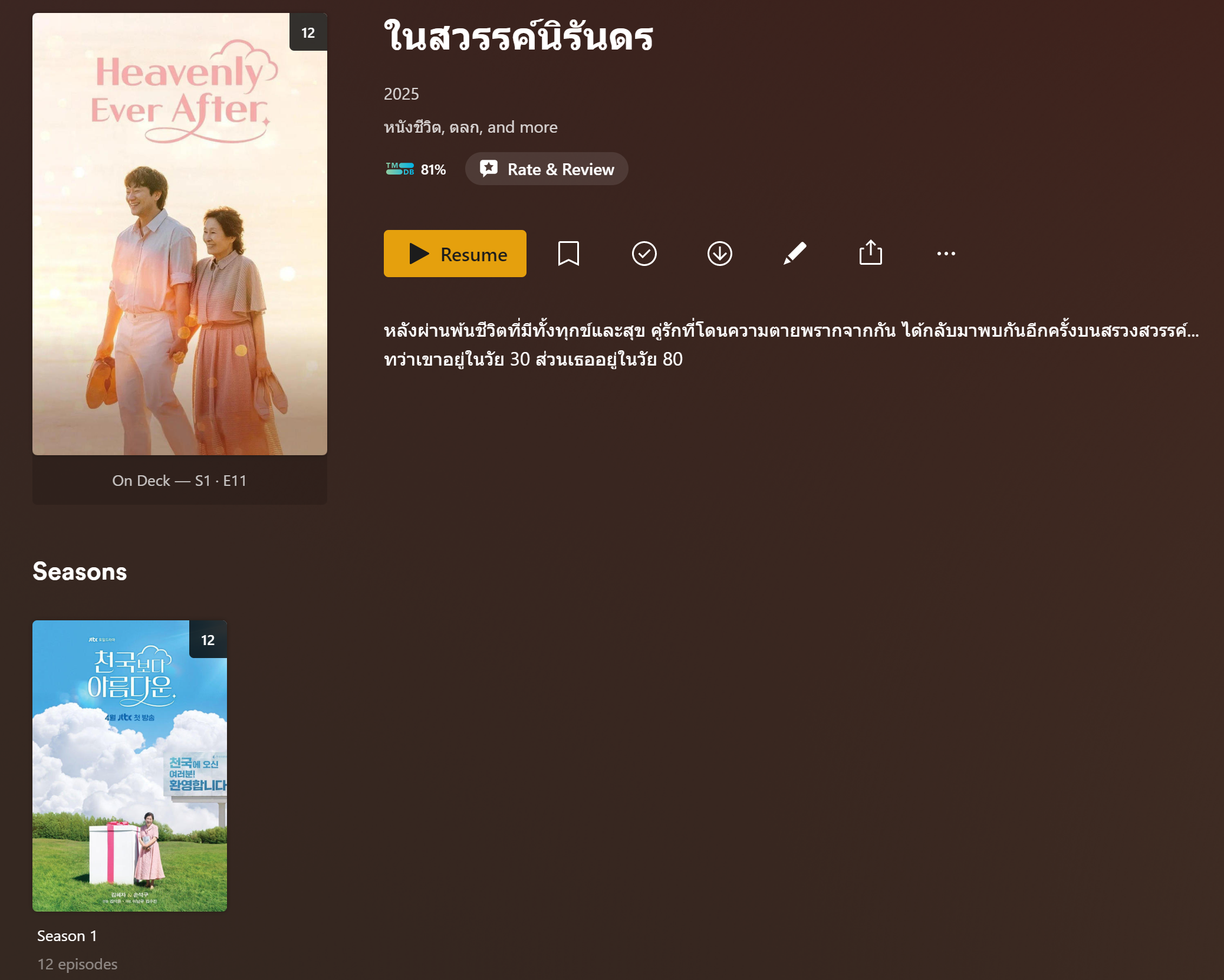Add show to watchlist via bookmark icon
The image size is (1224, 980).
568,254
